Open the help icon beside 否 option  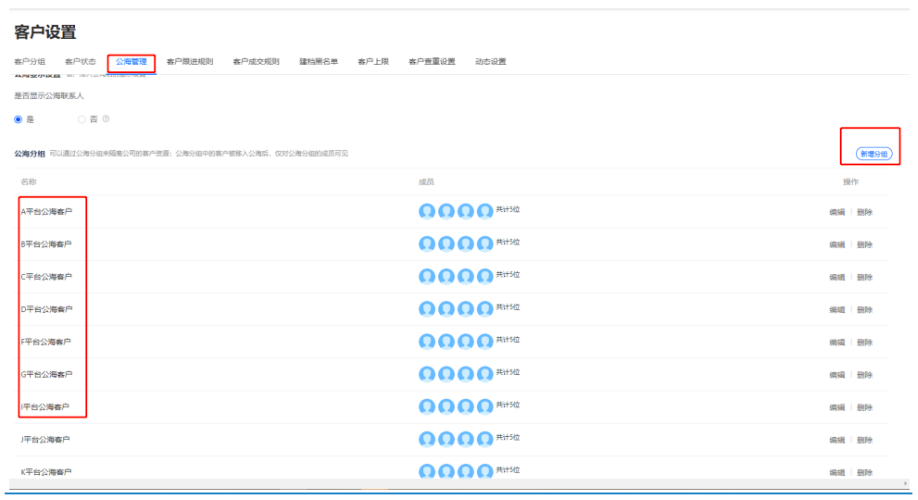(106, 119)
